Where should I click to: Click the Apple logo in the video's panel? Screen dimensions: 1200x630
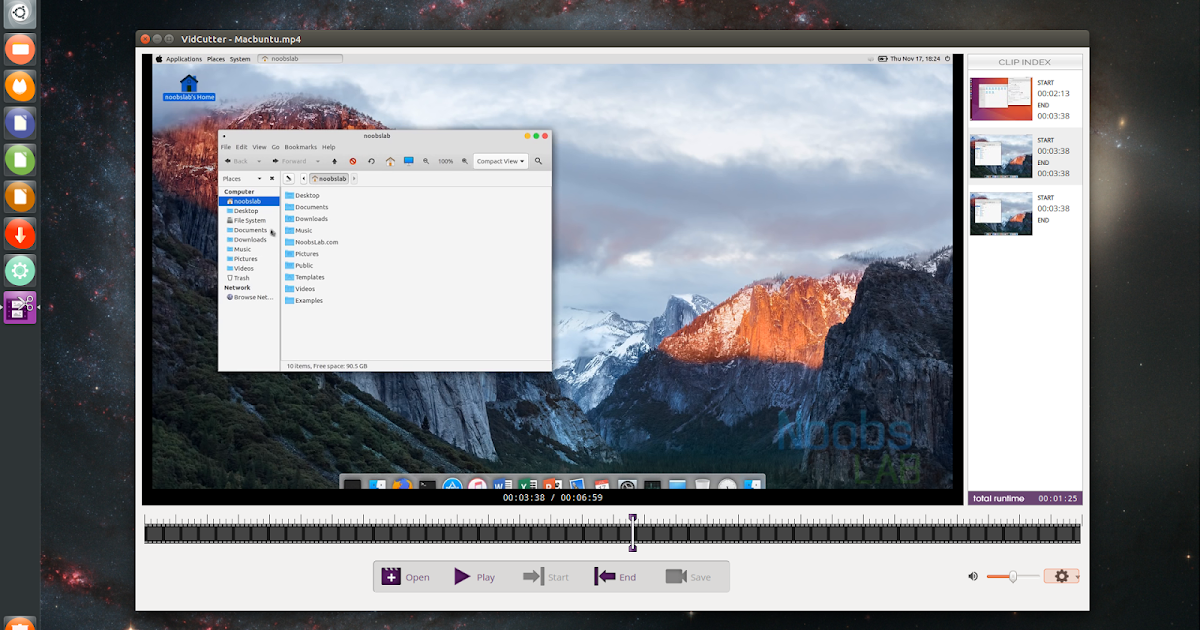coord(158,59)
